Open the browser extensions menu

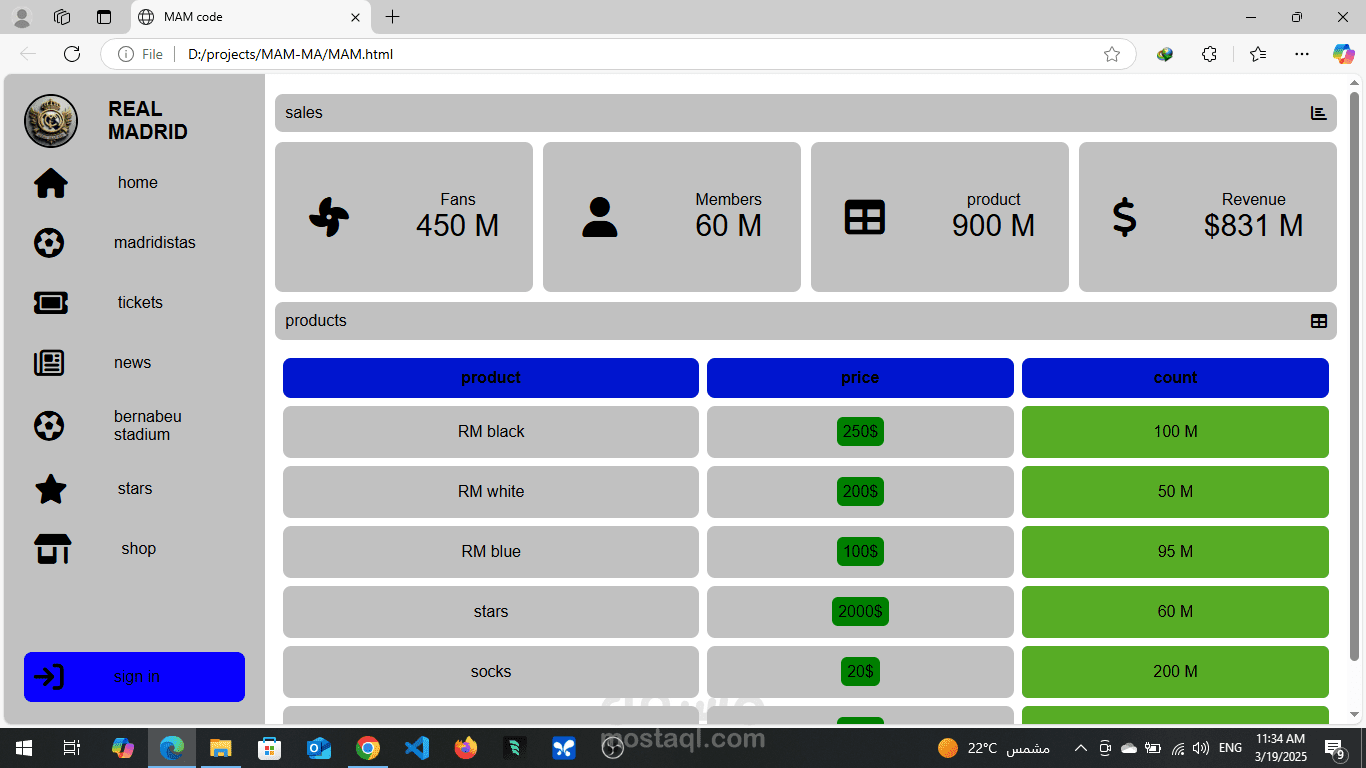tap(1209, 54)
